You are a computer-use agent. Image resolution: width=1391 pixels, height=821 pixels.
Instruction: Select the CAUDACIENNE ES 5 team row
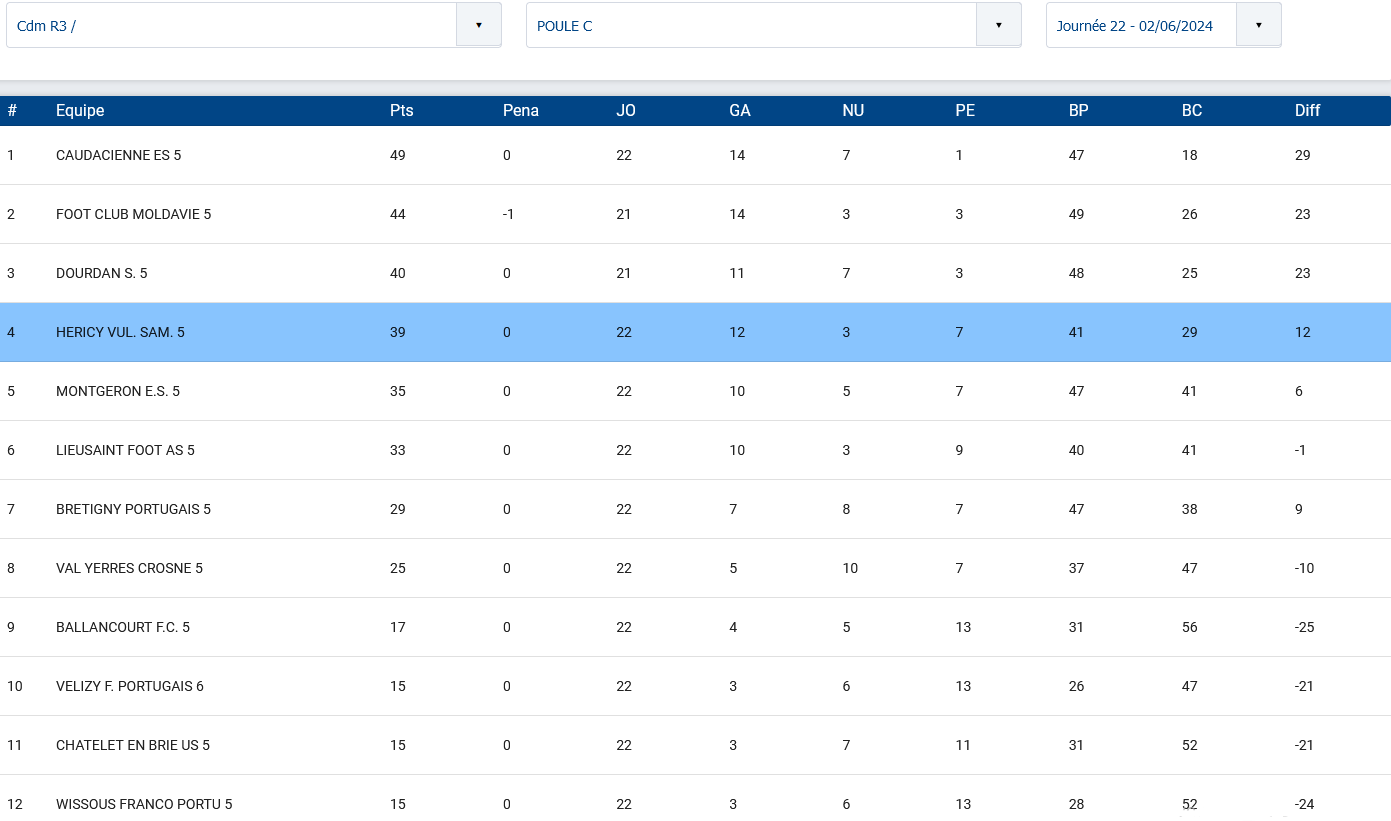click(695, 155)
